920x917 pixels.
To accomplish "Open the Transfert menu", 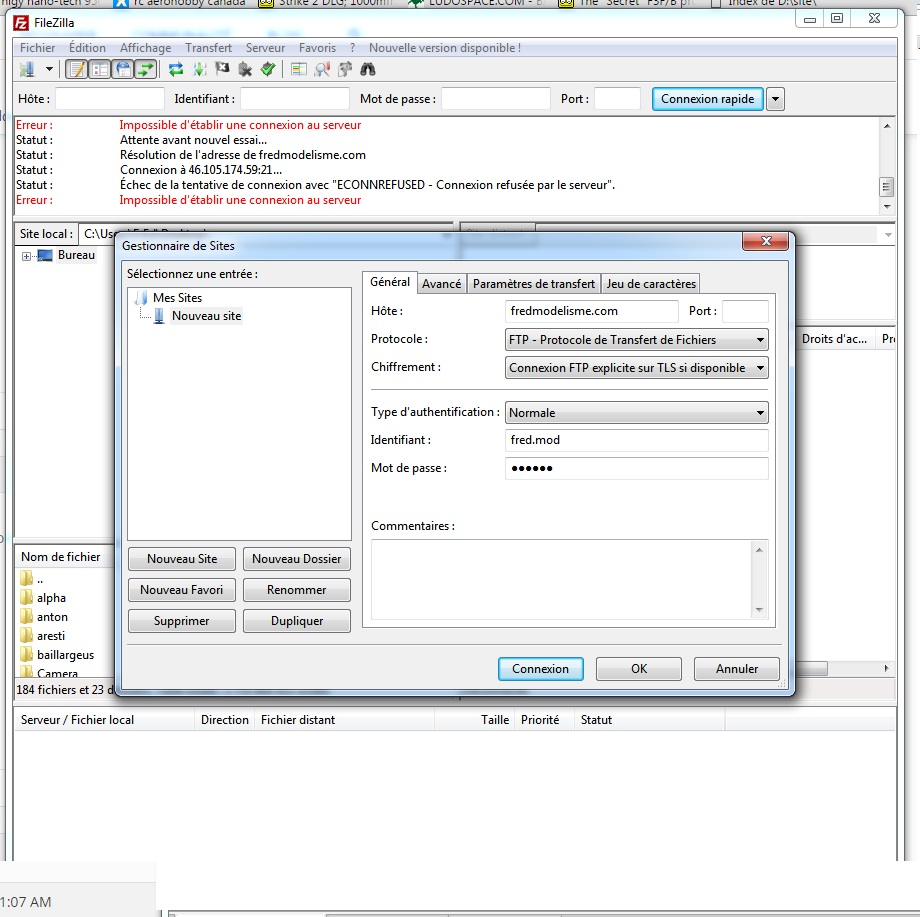I will point(208,48).
